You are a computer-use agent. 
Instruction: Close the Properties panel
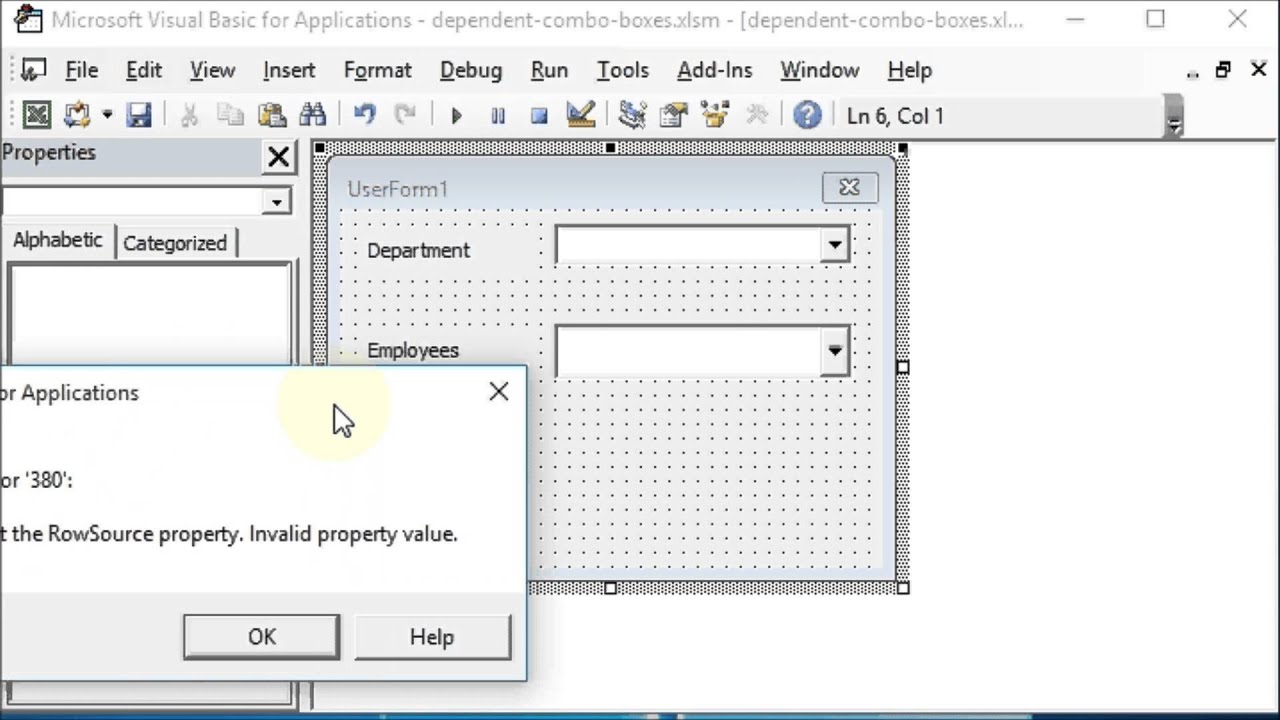tap(278, 156)
